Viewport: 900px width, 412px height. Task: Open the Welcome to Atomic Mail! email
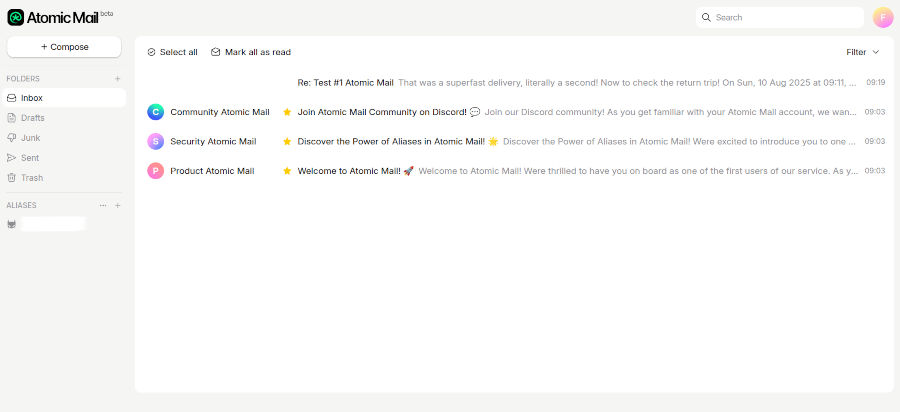515,171
